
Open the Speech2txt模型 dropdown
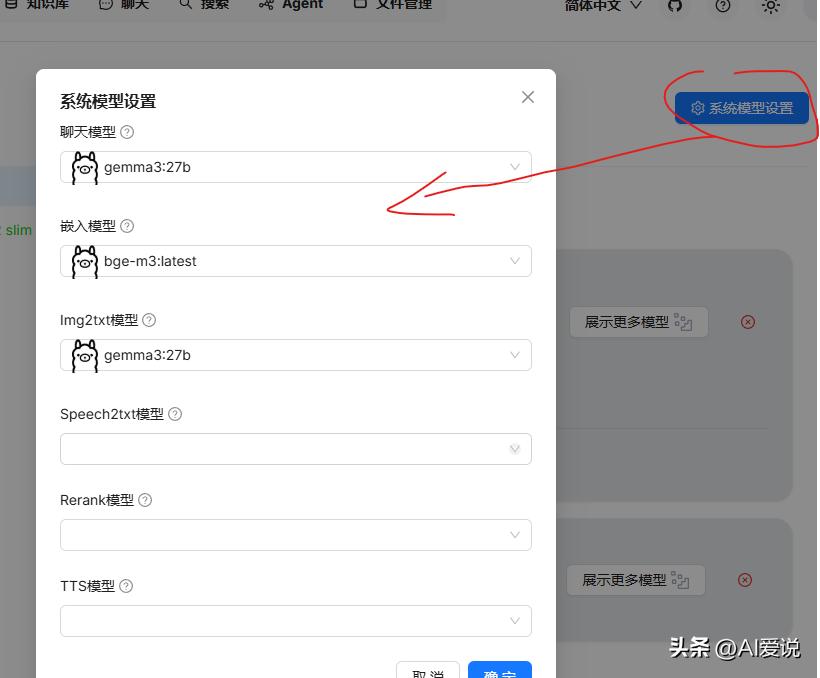coord(295,449)
